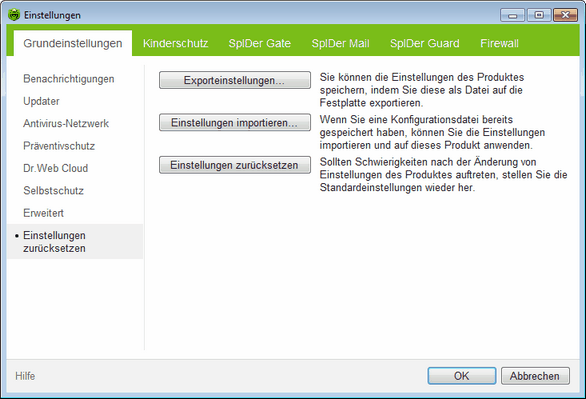This screenshot has height=399, width=586.
Task: Click the text starting 'Wenn Sie eine Konfigurationsdatei'
Action: click(x=432, y=132)
